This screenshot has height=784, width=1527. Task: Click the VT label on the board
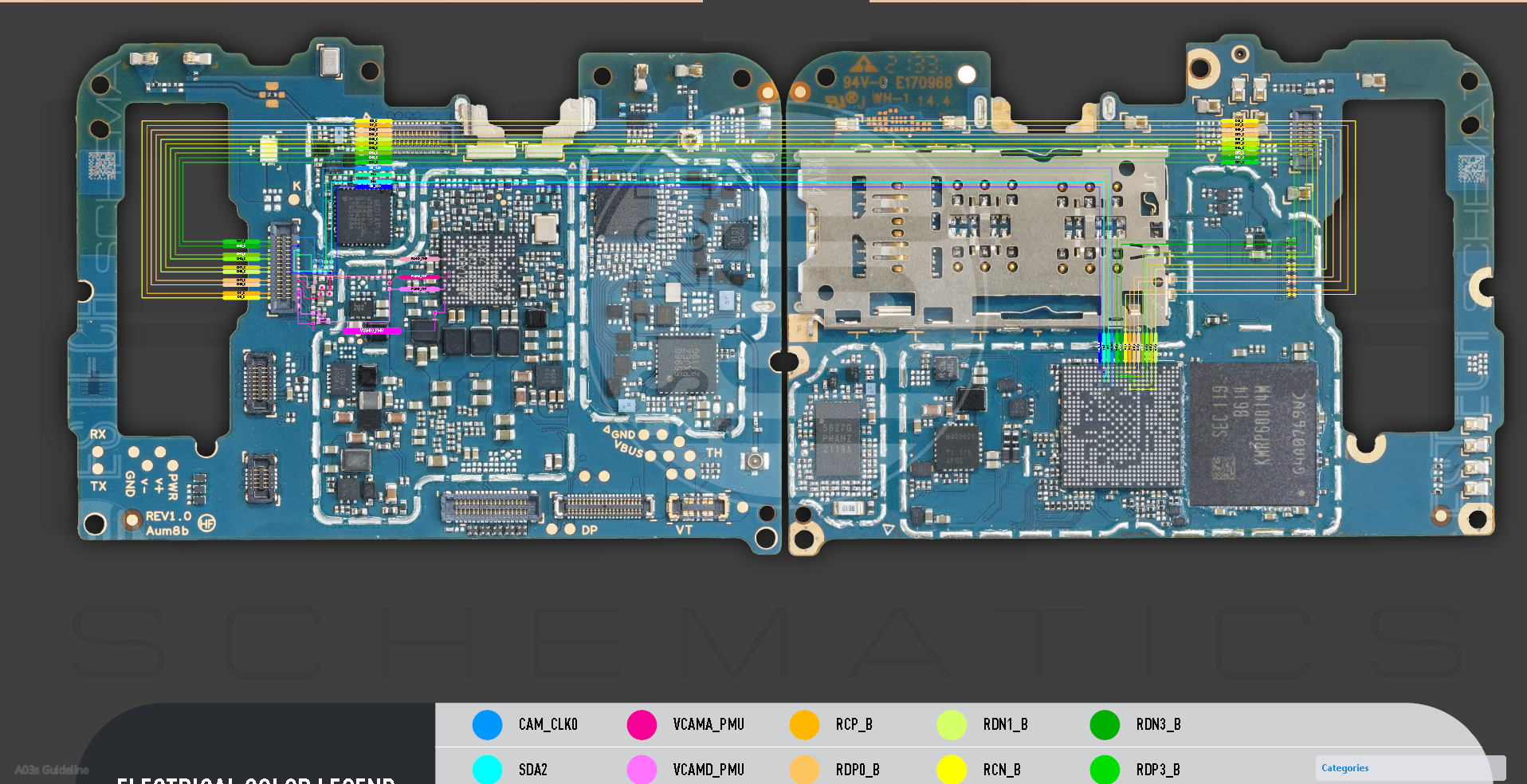pyautogui.click(x=684, y=529)
